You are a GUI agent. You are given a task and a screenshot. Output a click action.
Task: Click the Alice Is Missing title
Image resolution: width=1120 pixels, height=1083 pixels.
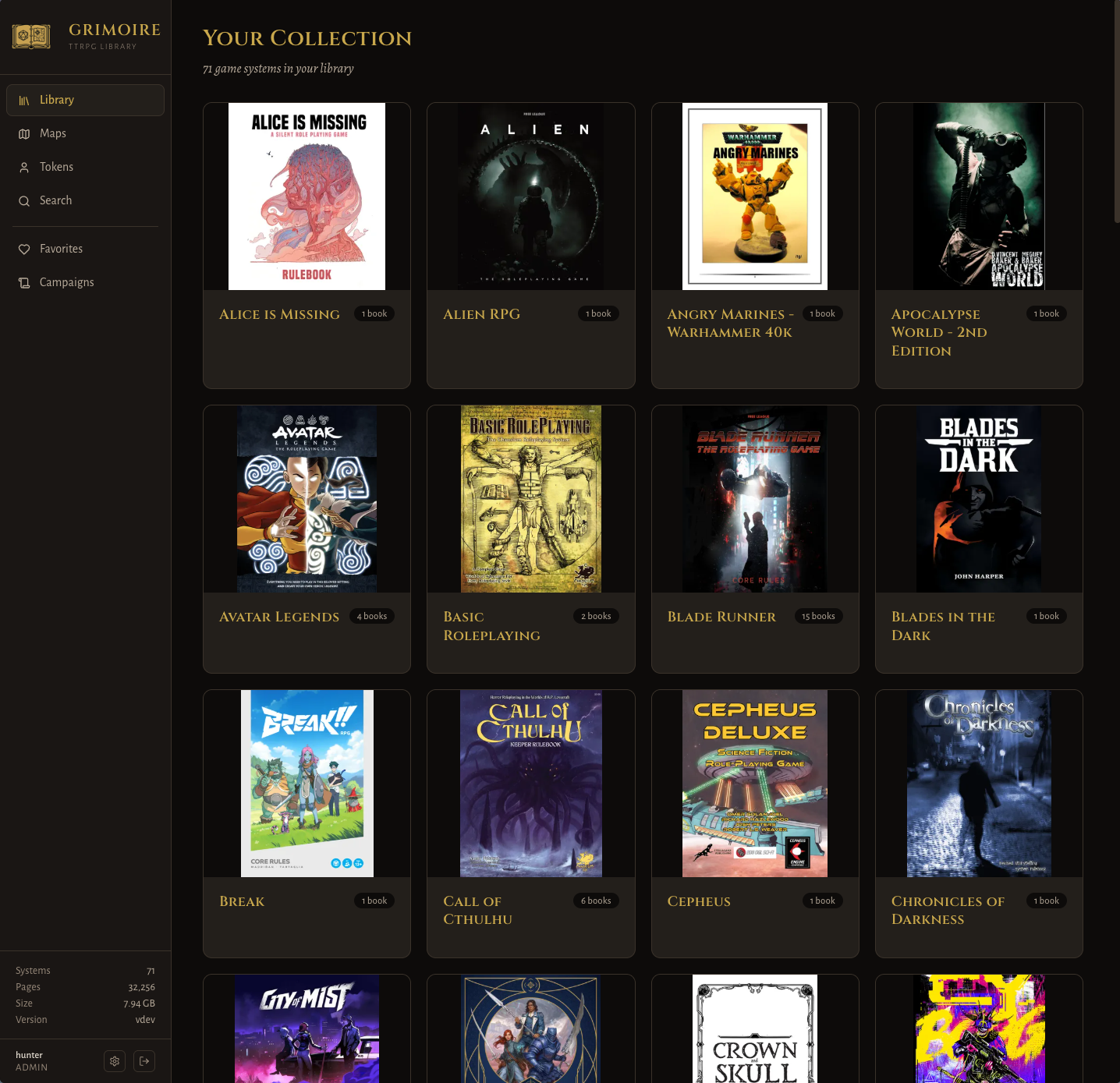tap(279, 314)
